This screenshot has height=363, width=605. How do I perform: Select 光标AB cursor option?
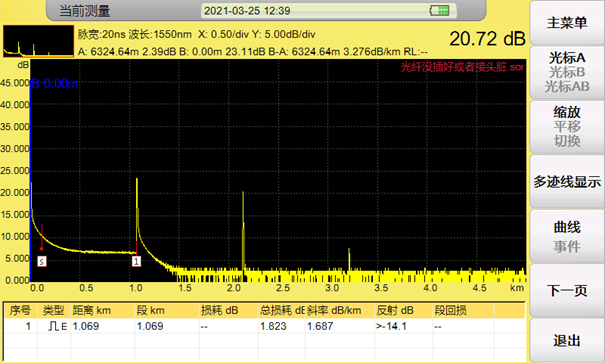[567, 86]
